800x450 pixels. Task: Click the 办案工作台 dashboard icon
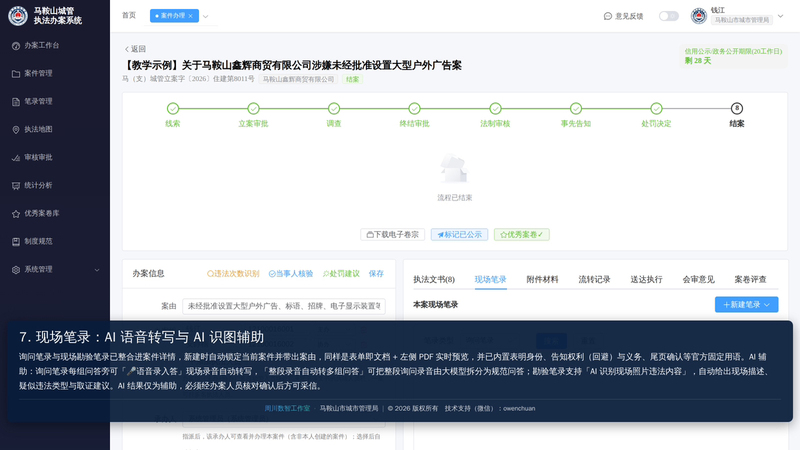point(16,46)
